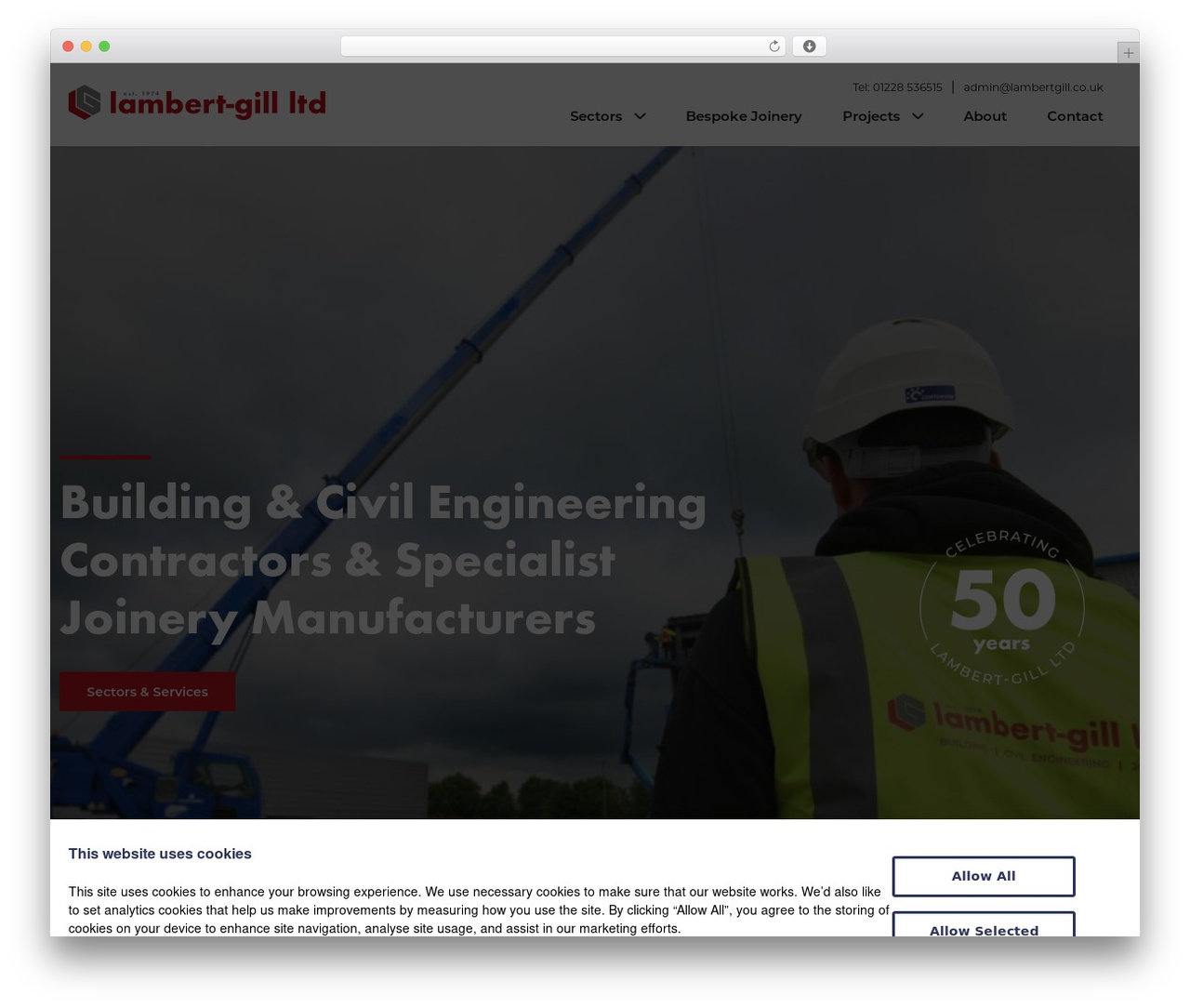The width and height of the screenshot is (1190, 1008).
Task: Add a new browser tab
Action: [x=1128, y=53]
